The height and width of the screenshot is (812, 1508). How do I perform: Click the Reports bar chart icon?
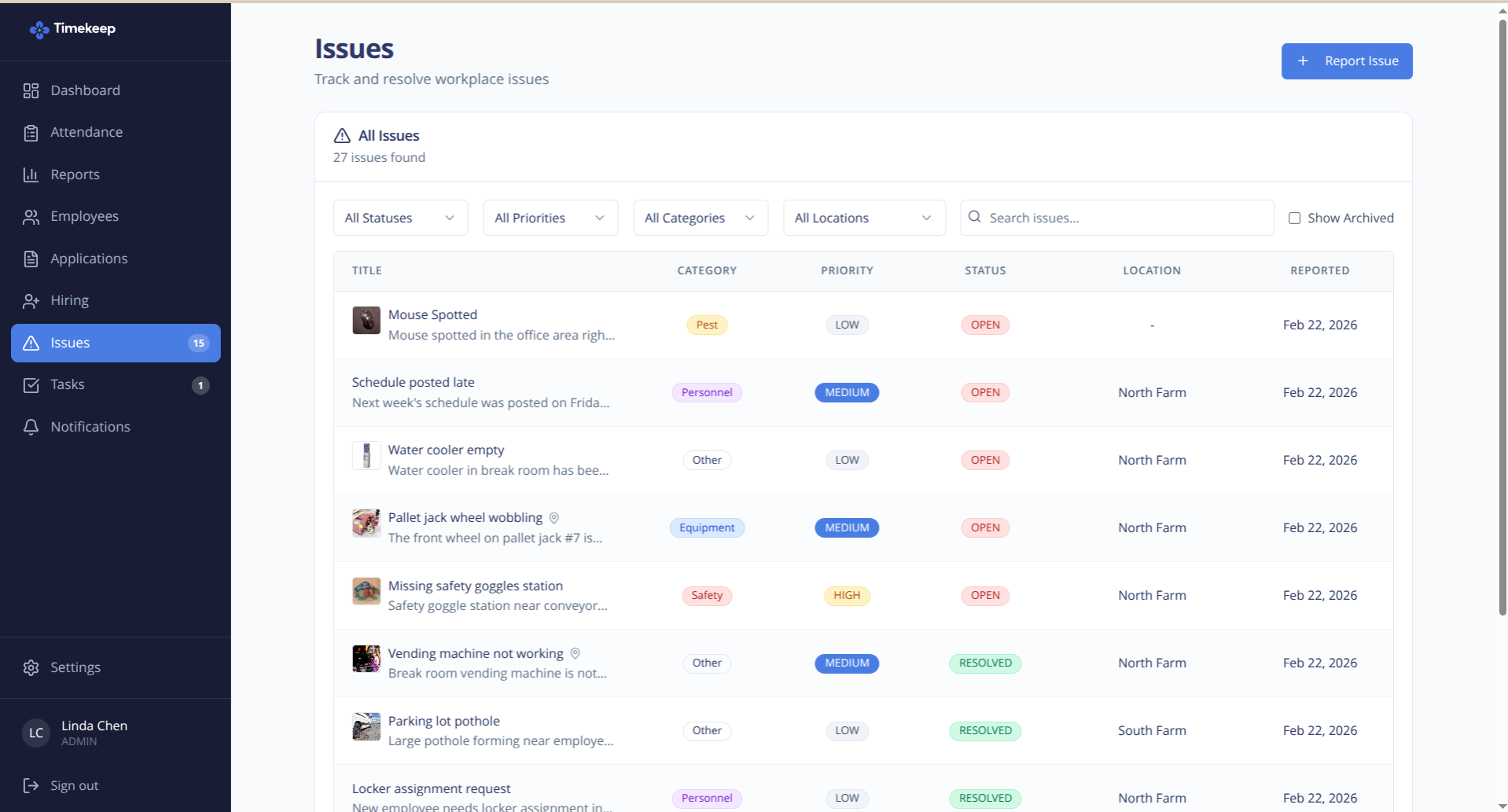pyautogui.click(x=31, y=175)
